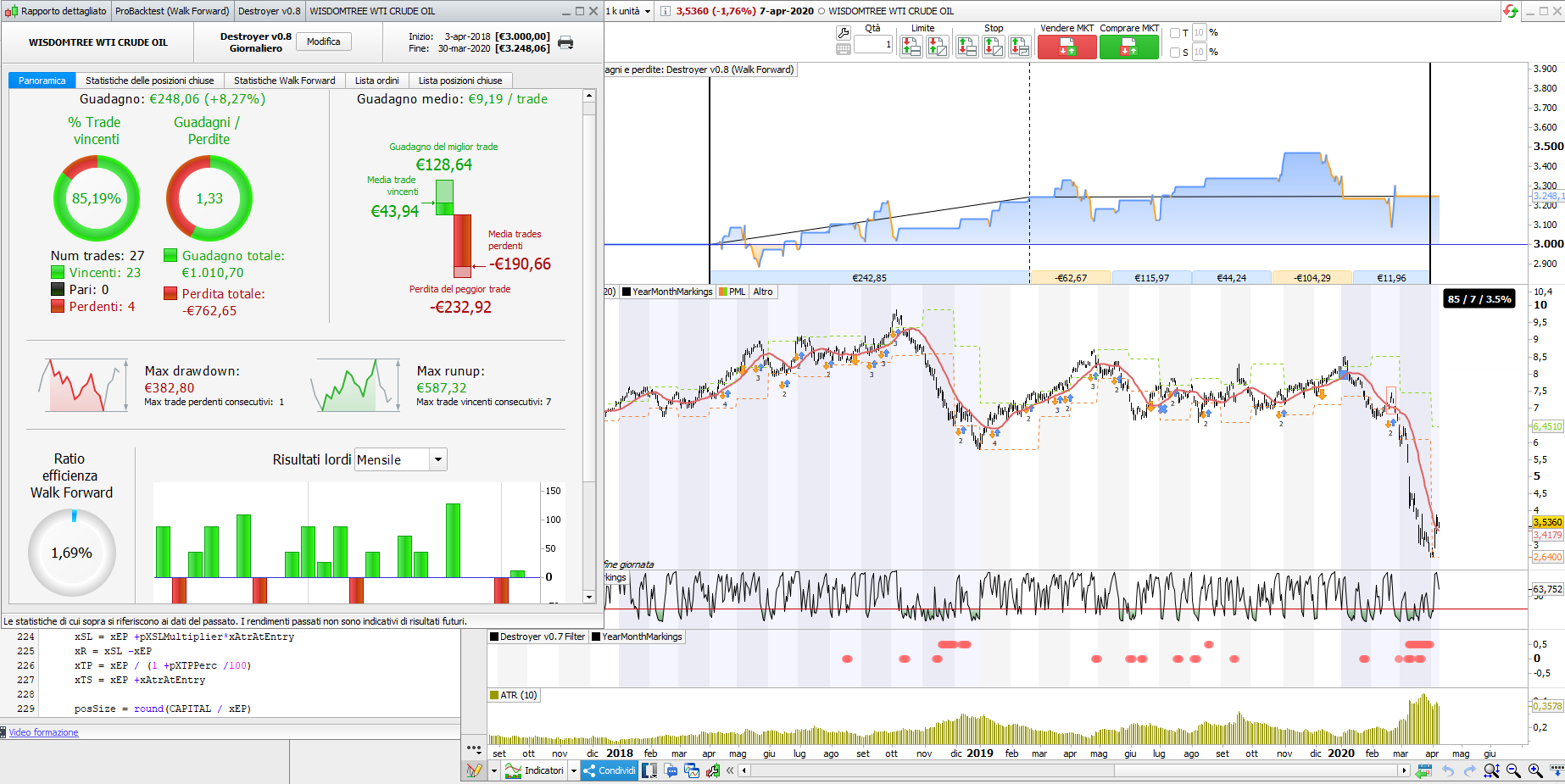Switch to Statistiche delle posizioni chiuse tab

coord(150,81)
